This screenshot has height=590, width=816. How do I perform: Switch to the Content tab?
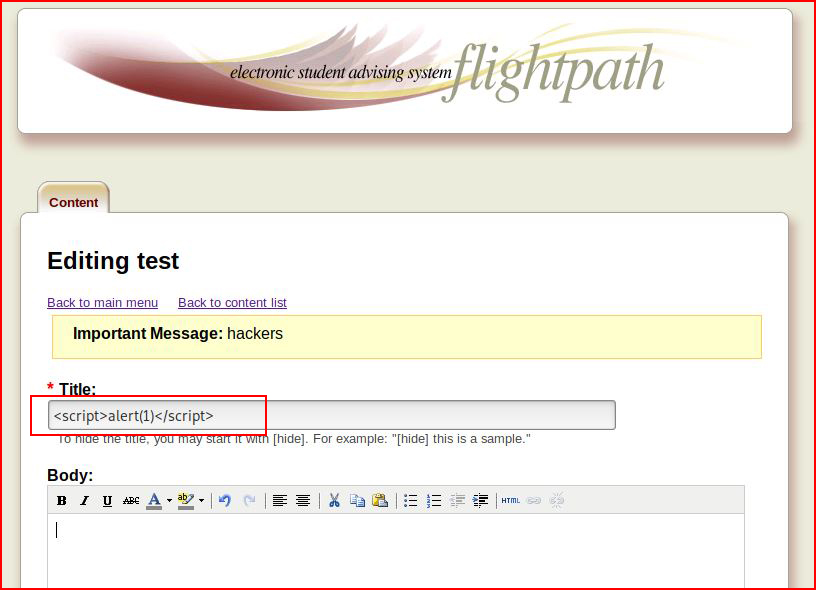pos(73,202)
